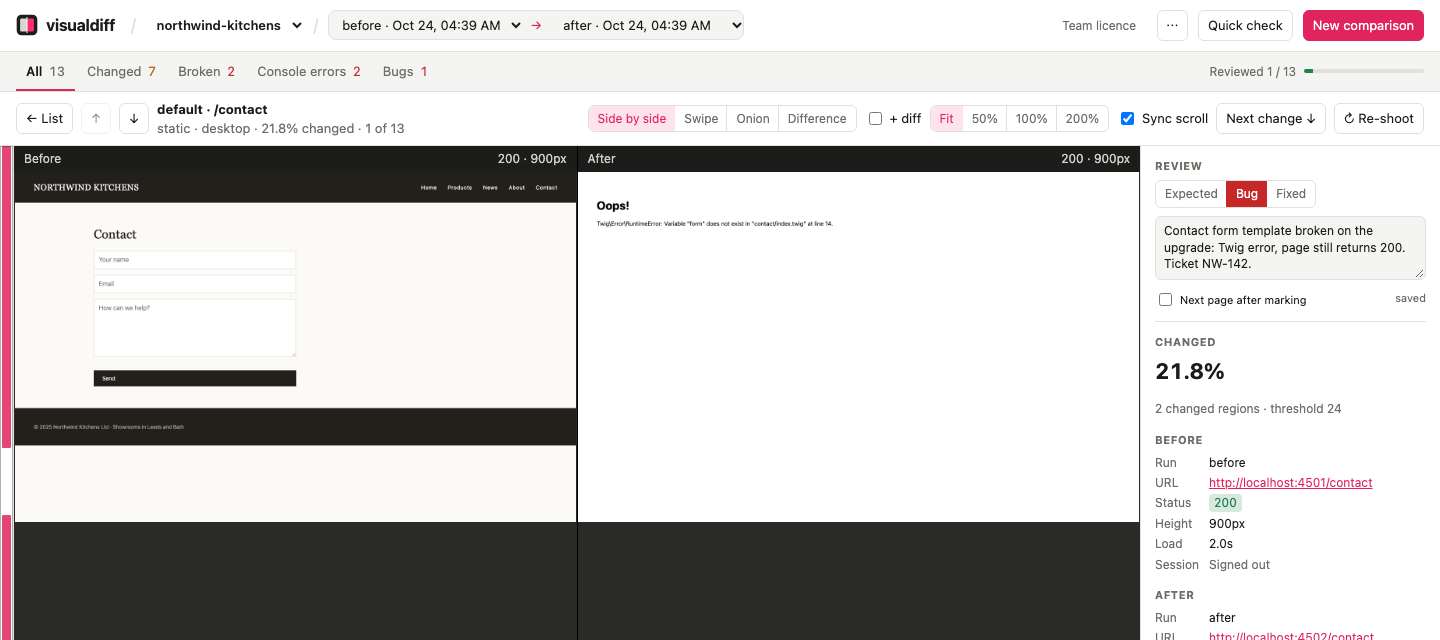The height and width of the screenshot is (640, 1440).
Task: Switch to the Changed tab
Action: click(x=121, y=71)
